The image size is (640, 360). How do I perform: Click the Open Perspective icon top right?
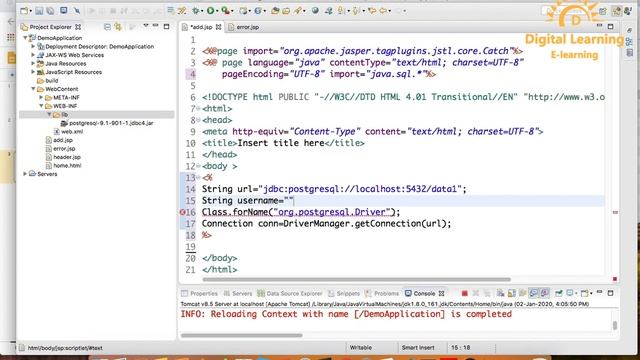[603, 11]
